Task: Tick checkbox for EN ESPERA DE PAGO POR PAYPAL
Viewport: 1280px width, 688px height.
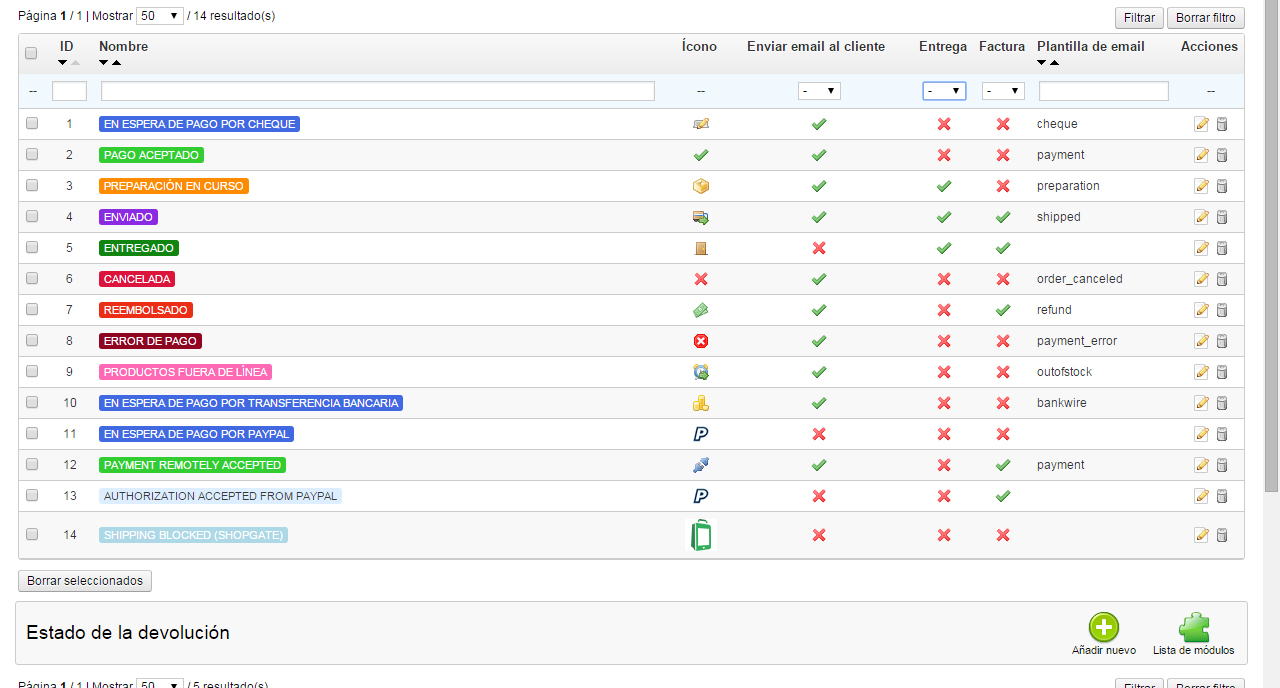Action: click(32, 434)
